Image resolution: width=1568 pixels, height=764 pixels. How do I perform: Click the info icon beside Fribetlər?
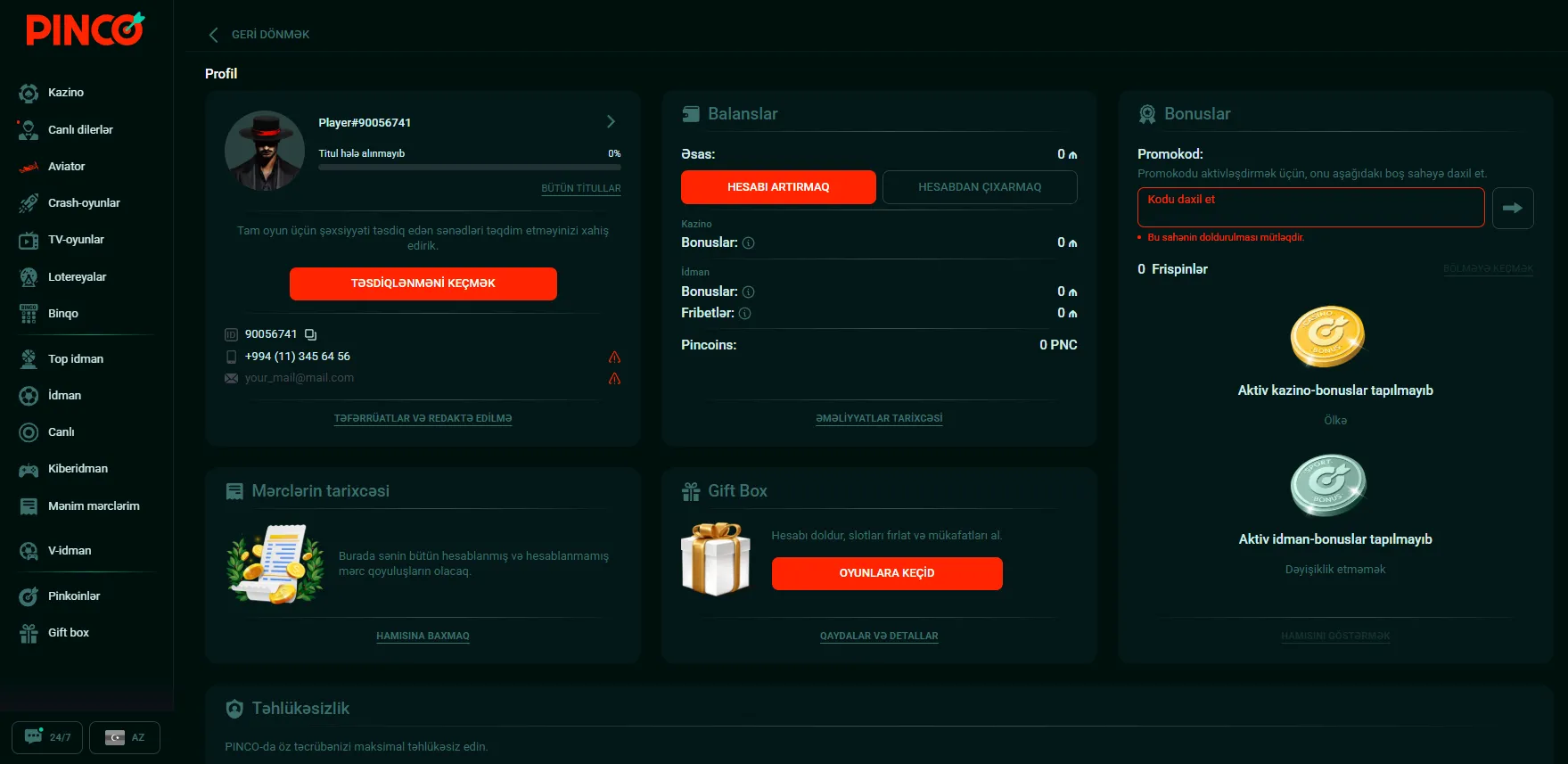coord(745,314)
